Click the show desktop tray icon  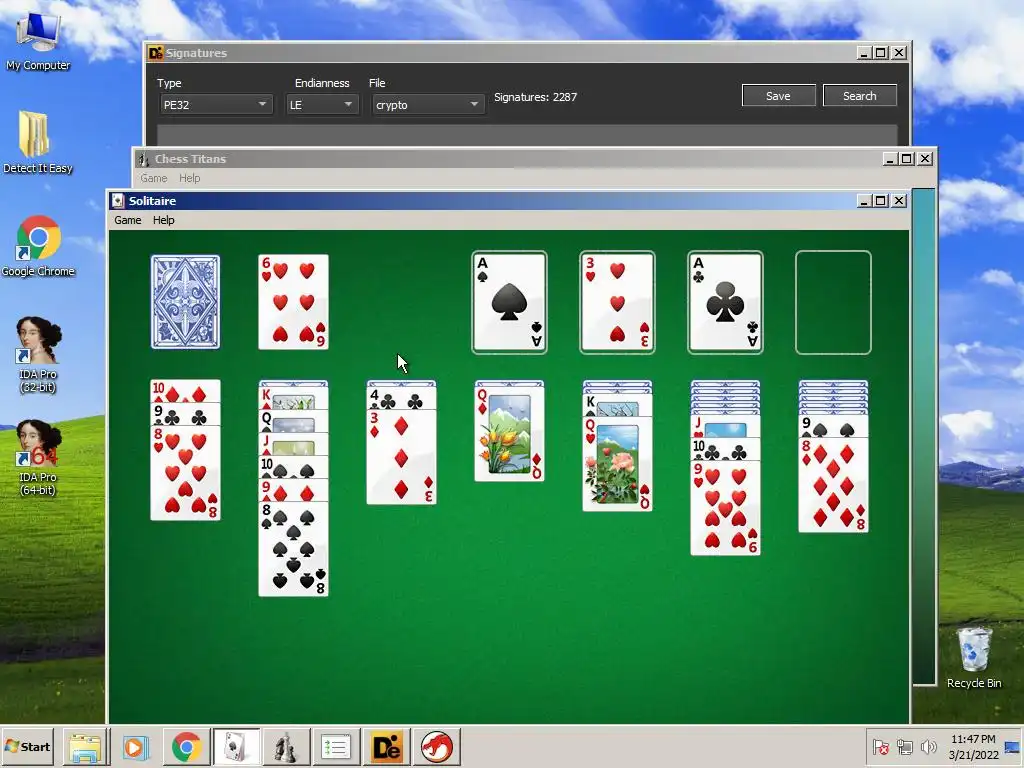point(1013,747)
